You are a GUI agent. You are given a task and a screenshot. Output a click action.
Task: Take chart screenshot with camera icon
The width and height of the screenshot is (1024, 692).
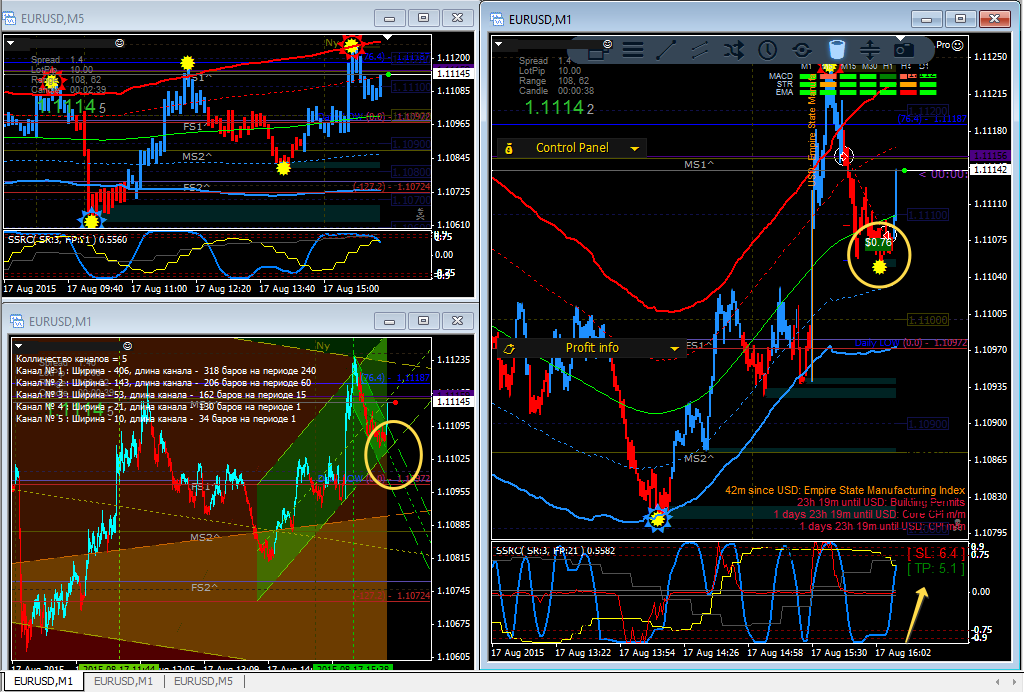tap(903, 50)
